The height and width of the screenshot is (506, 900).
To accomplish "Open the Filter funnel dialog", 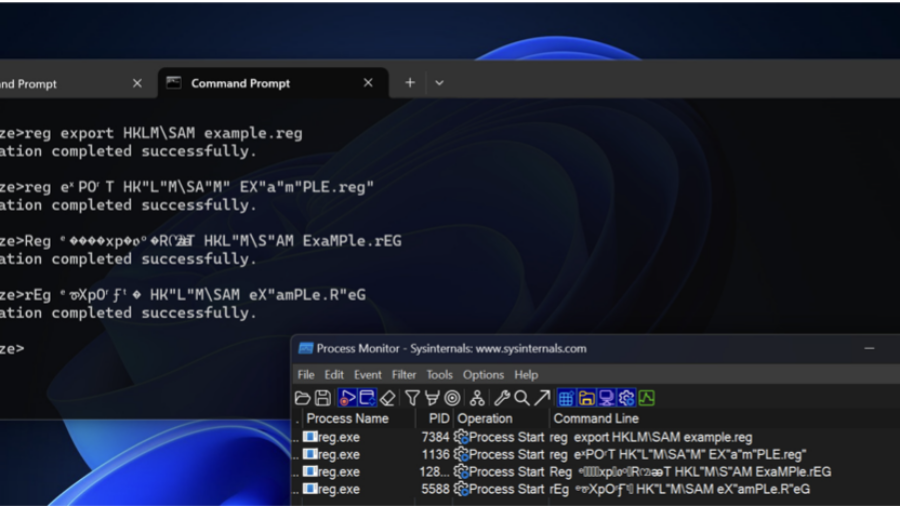I will coord(412,398).
